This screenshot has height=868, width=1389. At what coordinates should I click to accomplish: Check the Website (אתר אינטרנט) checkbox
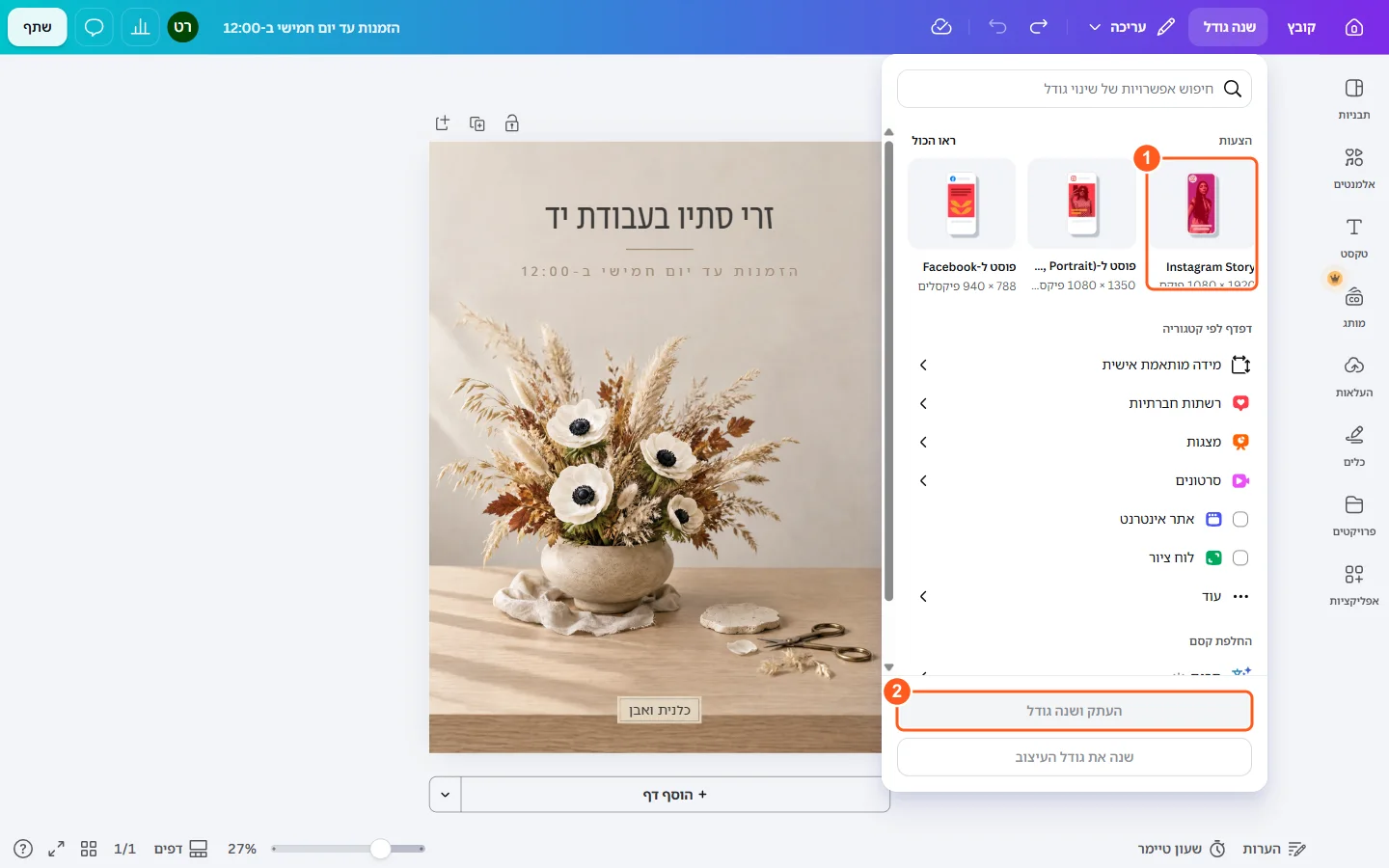click(1240, 519)
